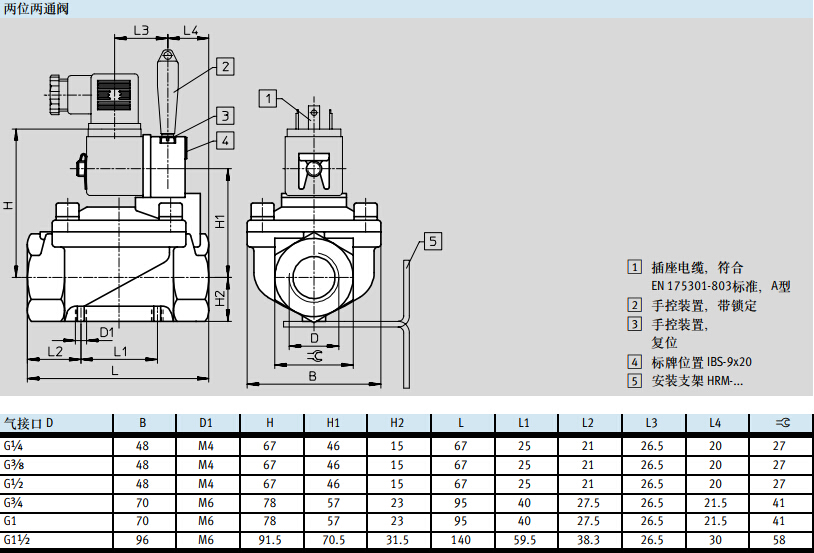This screenshot has width=814, height=553.
Task: Select the L3 column header in table
Action: (652, 423)
